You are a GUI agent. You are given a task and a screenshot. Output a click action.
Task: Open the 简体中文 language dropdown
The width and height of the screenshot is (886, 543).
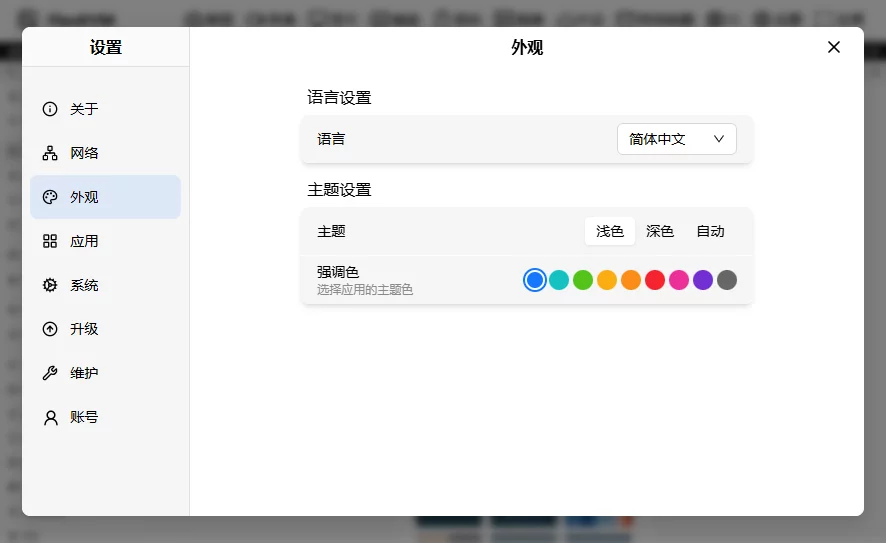(x=676, y=139)
